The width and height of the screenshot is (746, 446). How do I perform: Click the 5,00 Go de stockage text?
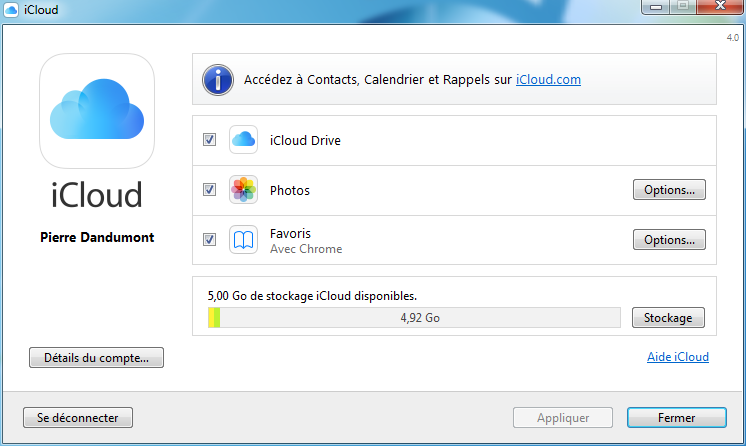coord(312,296)
